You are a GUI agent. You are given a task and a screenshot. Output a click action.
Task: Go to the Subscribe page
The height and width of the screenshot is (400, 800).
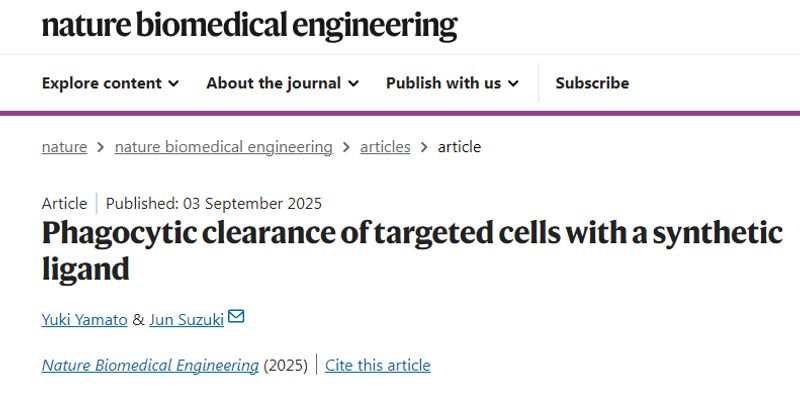click(x=592, y=83)
